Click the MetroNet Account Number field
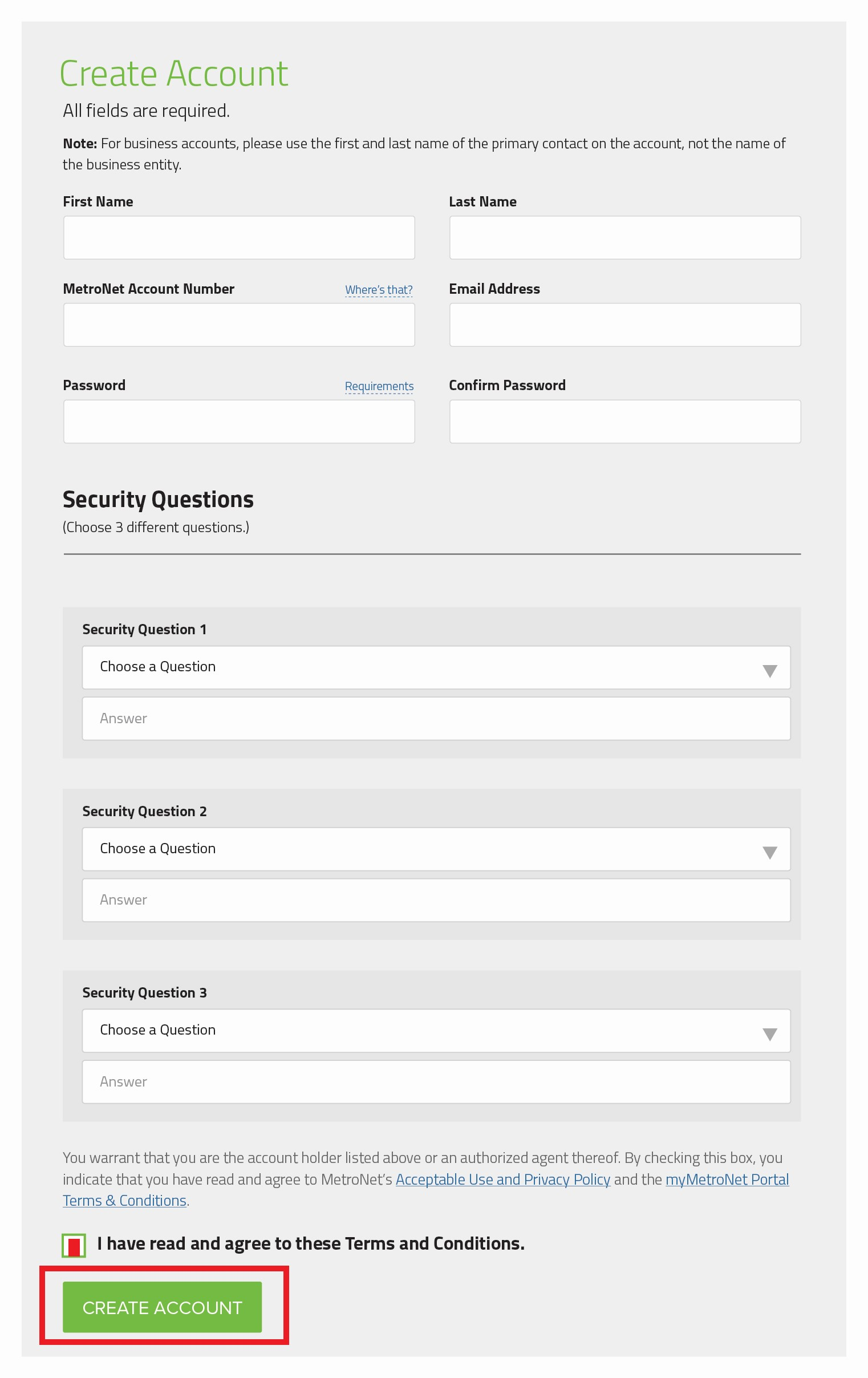Image resolution: width=868 pixels, height=1378 pixels. (x=238, y=324)
